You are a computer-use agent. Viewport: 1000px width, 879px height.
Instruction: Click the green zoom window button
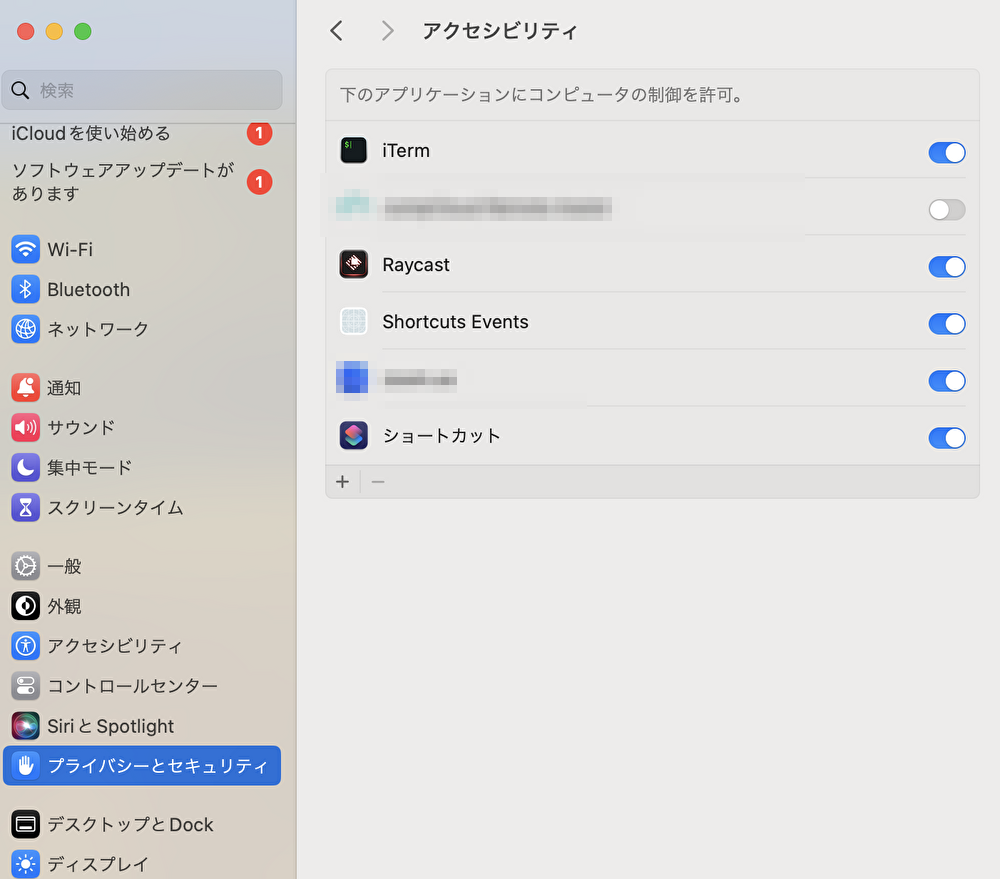[x=83, y=31]
